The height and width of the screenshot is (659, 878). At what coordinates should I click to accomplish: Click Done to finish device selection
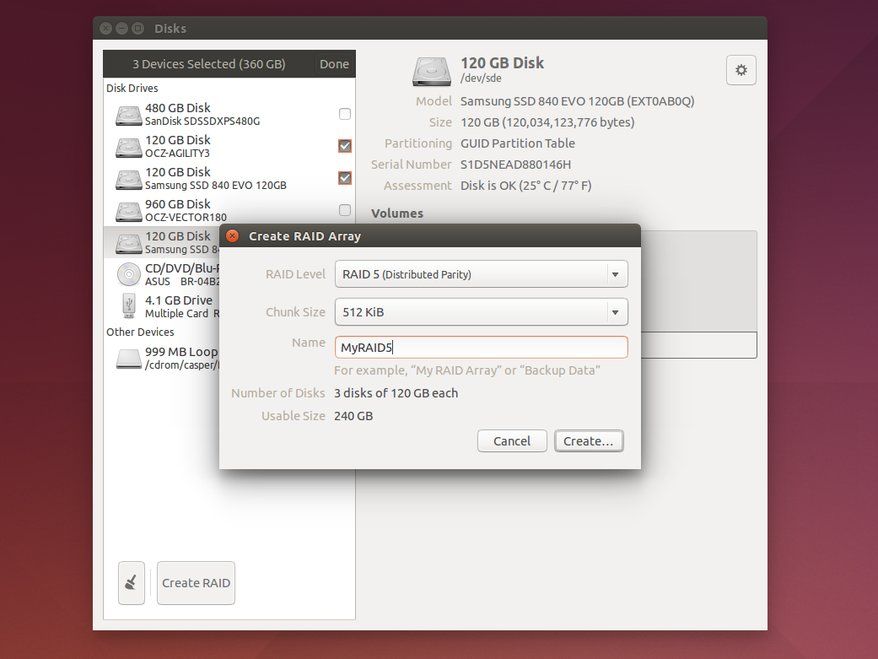tap(333, 63)
